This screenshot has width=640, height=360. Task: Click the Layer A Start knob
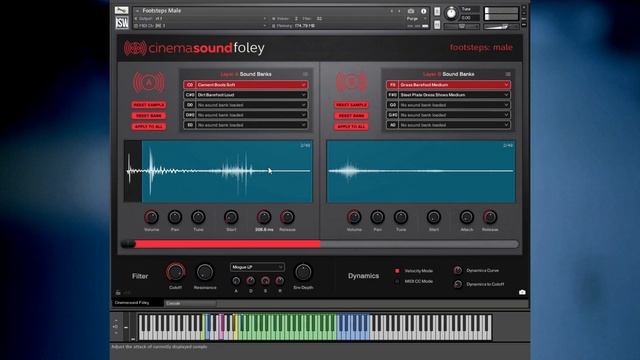(x=231, y=217)
